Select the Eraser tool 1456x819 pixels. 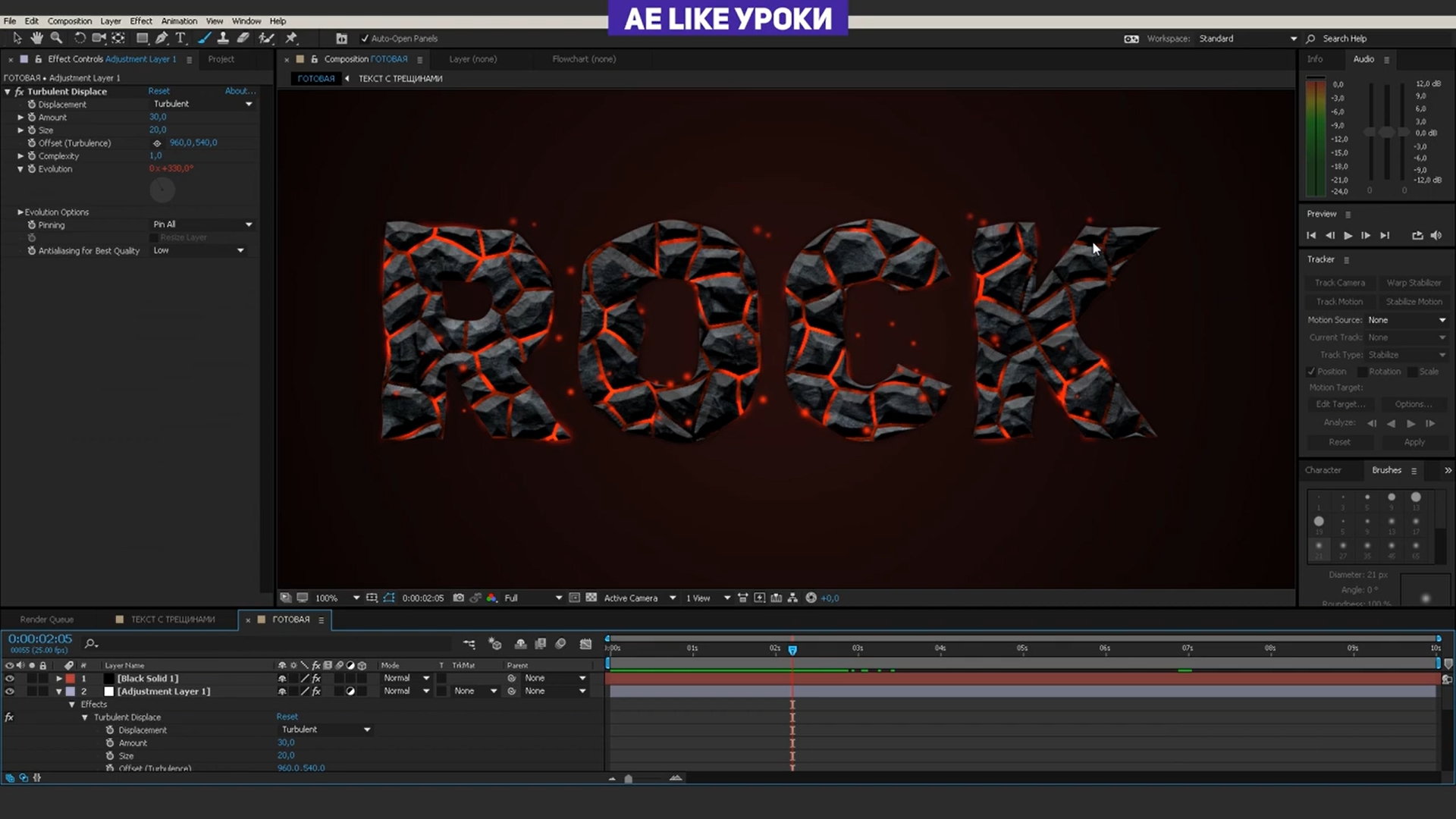pyautogui.click(x=243, y=38)
